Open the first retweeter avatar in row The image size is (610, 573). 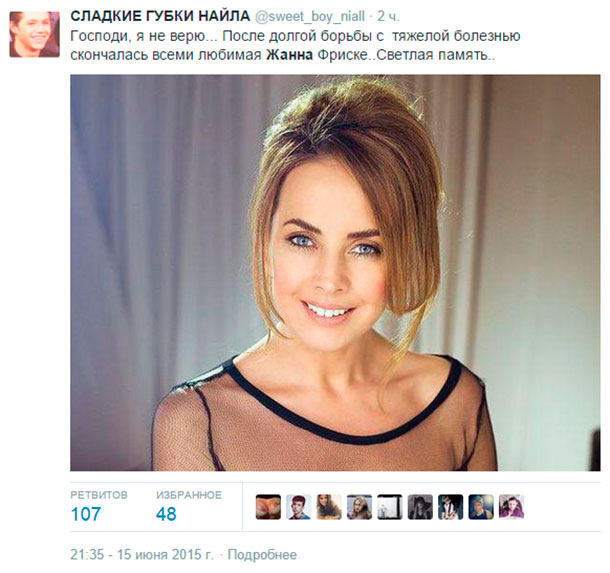tap(268, 507)
